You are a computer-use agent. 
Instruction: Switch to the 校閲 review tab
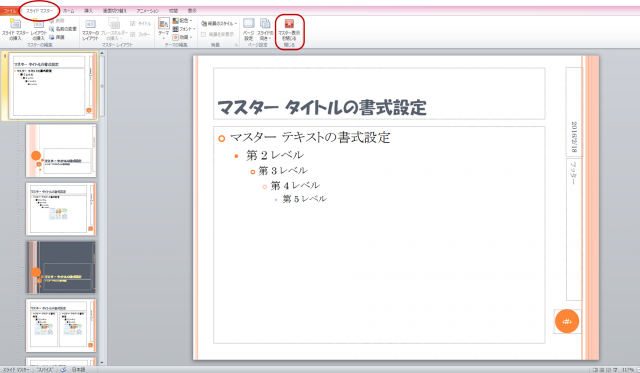click(x=173, y=11)
